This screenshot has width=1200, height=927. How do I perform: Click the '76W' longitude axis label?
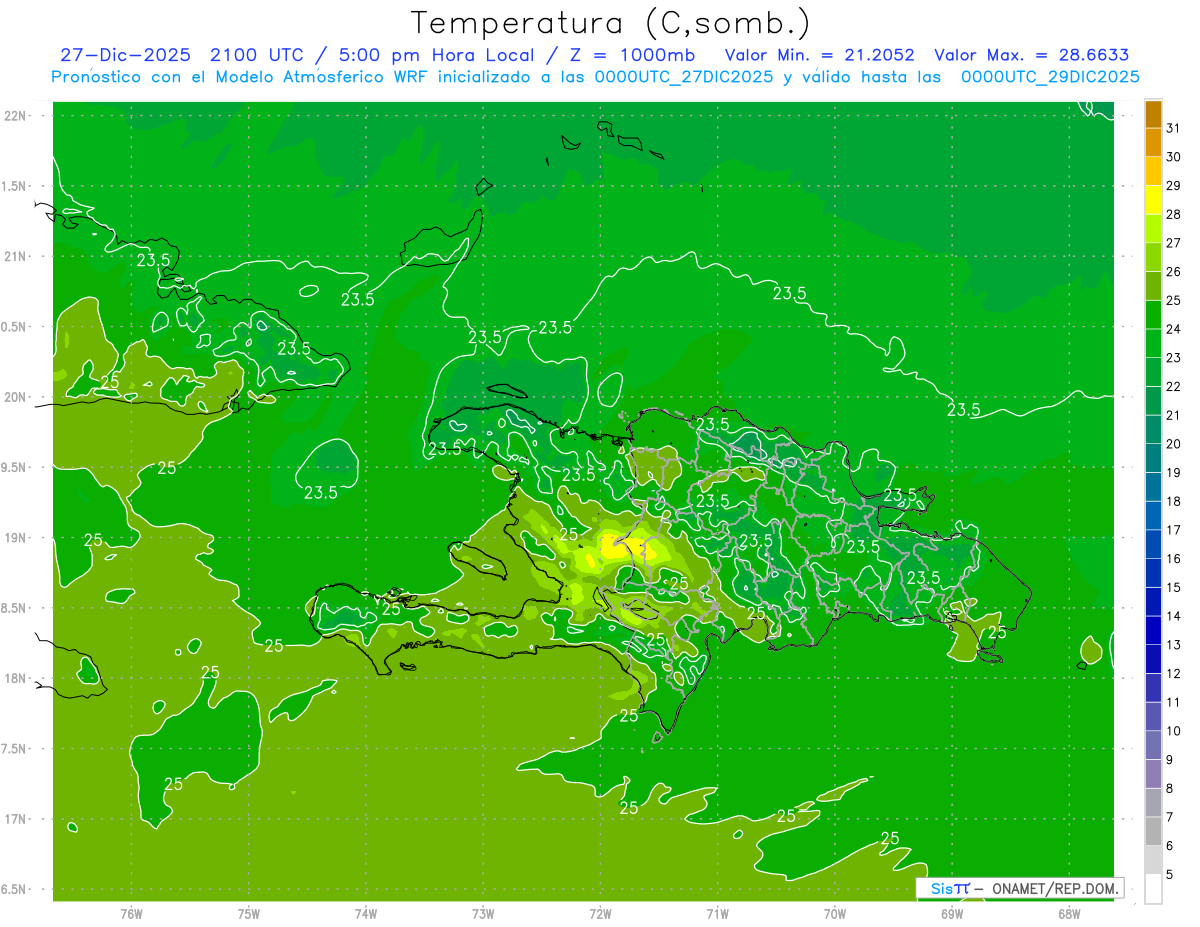(131, 913)
